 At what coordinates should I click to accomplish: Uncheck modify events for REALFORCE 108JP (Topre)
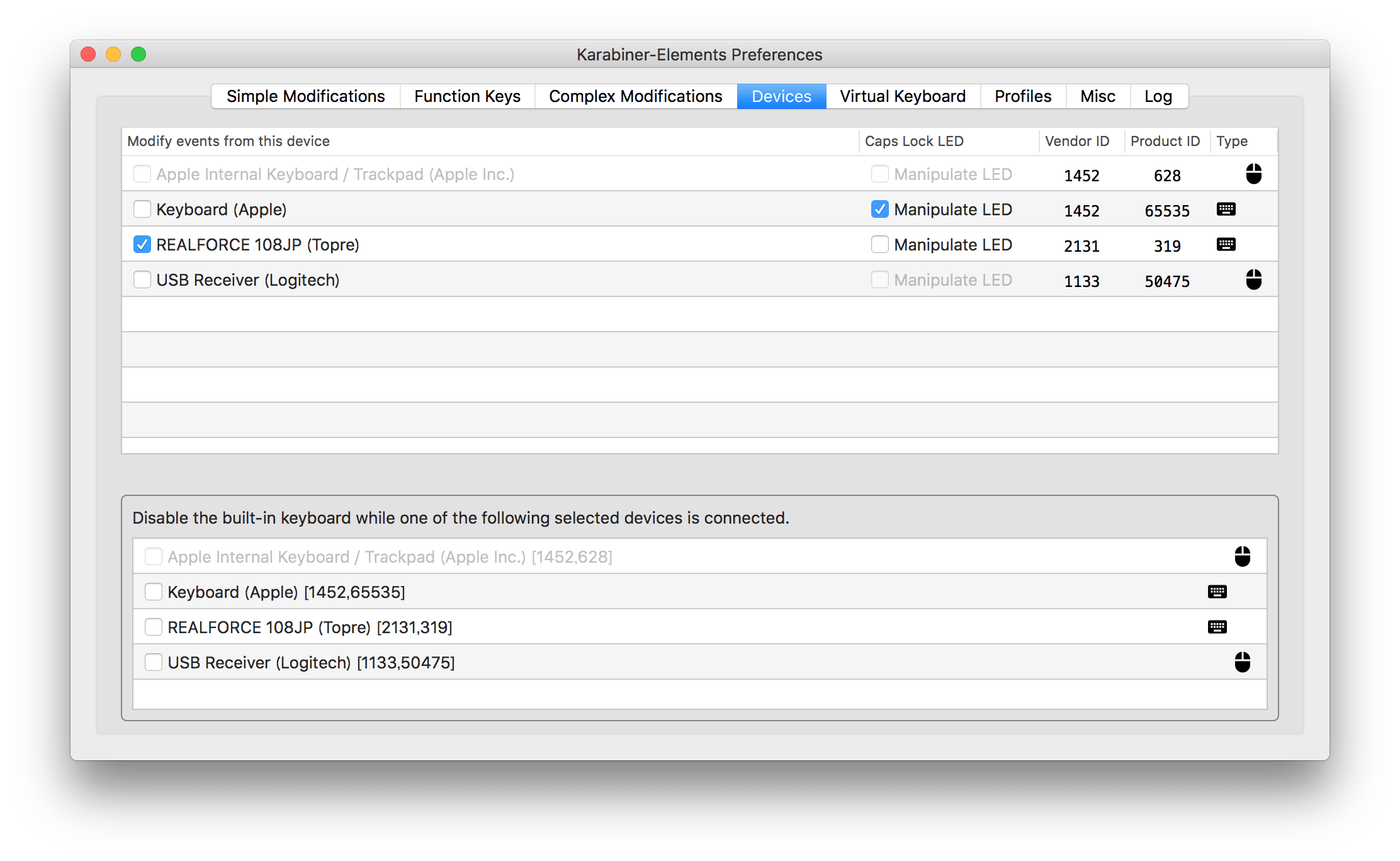click(142, 244)
